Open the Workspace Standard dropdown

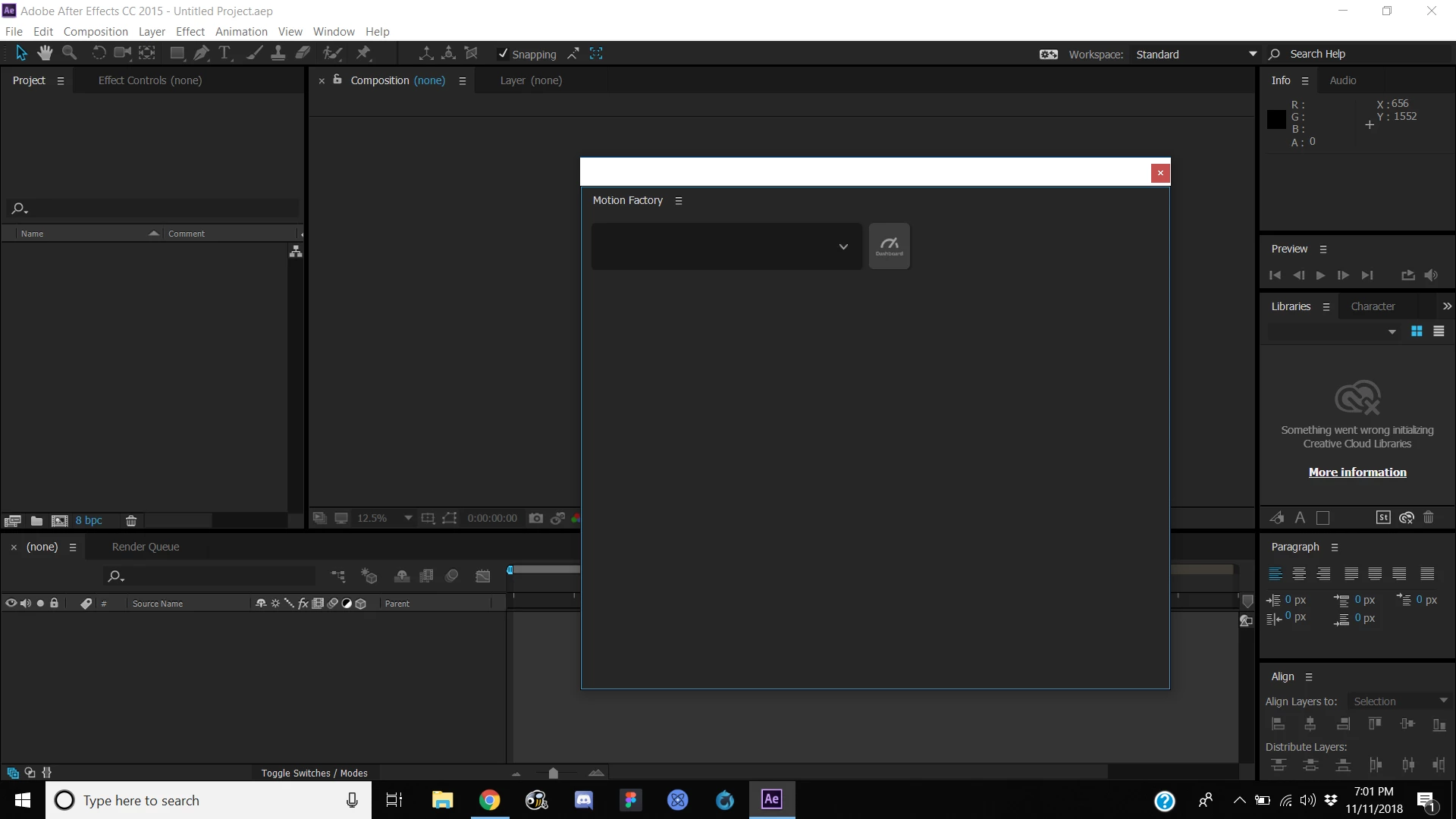[x=1195, y=55]
